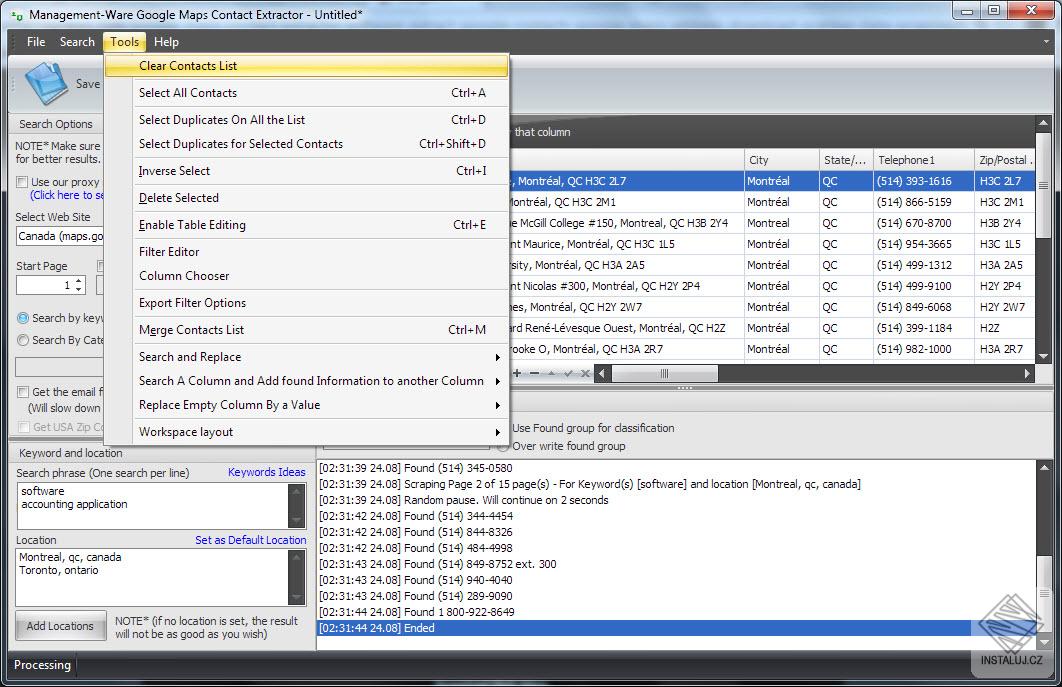Click the contacts grid scroll-down arrow
Screen dimensions: 1062x687
(x=1043, y=356)
